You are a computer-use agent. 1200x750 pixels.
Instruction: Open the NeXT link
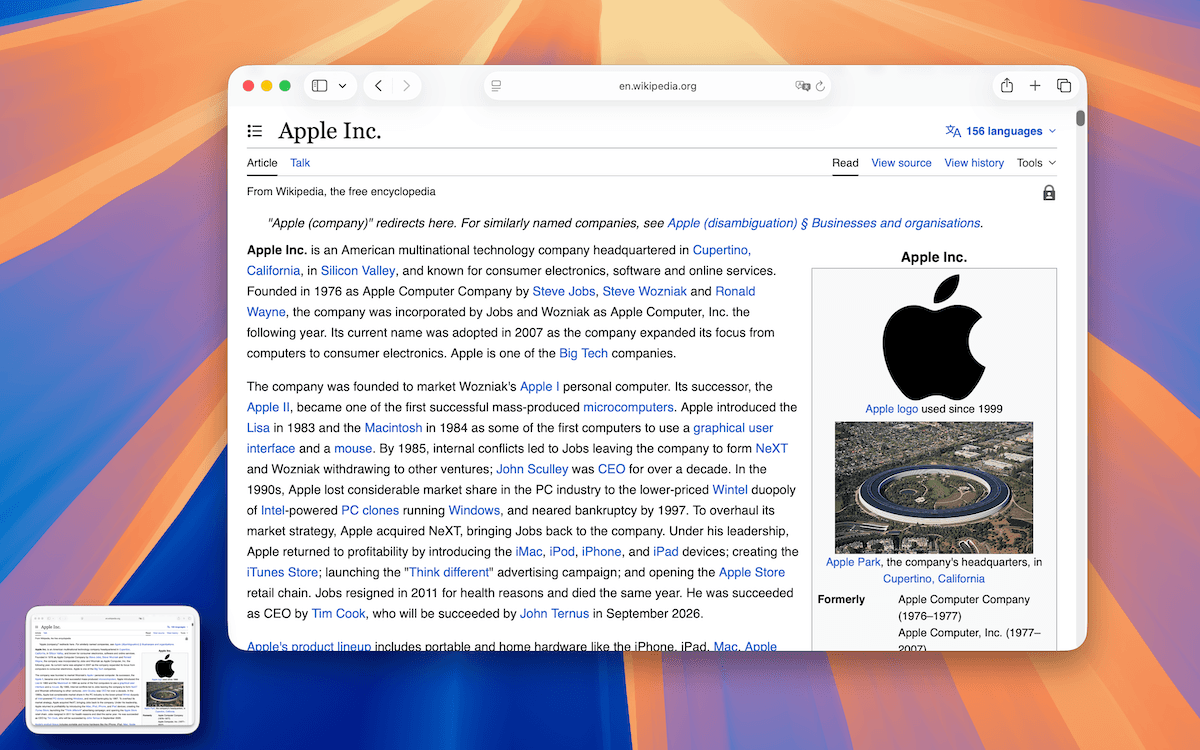[x=771, y=449]
